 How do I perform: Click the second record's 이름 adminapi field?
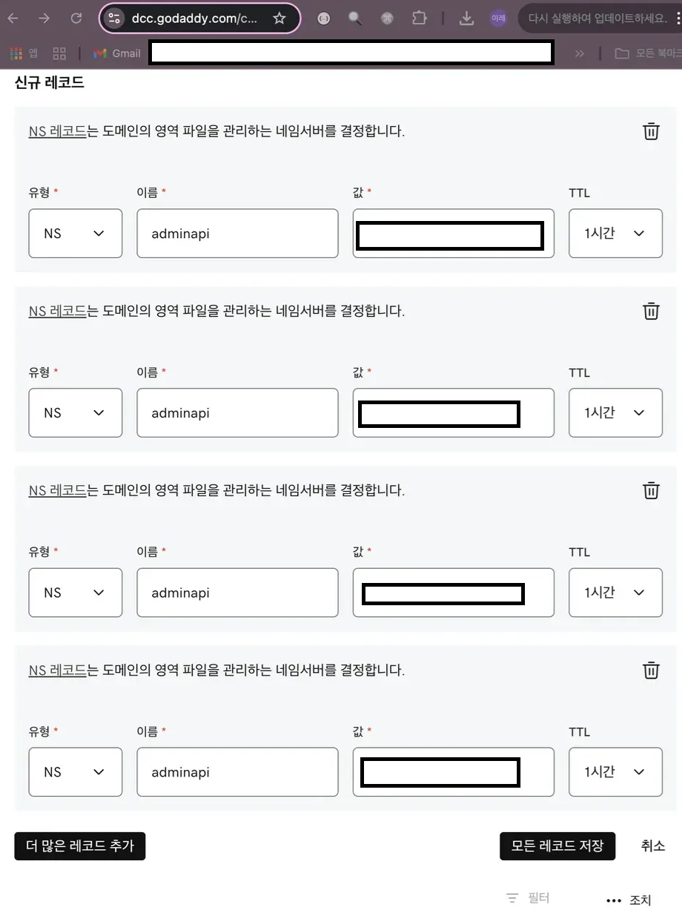(x=237, y=413)
